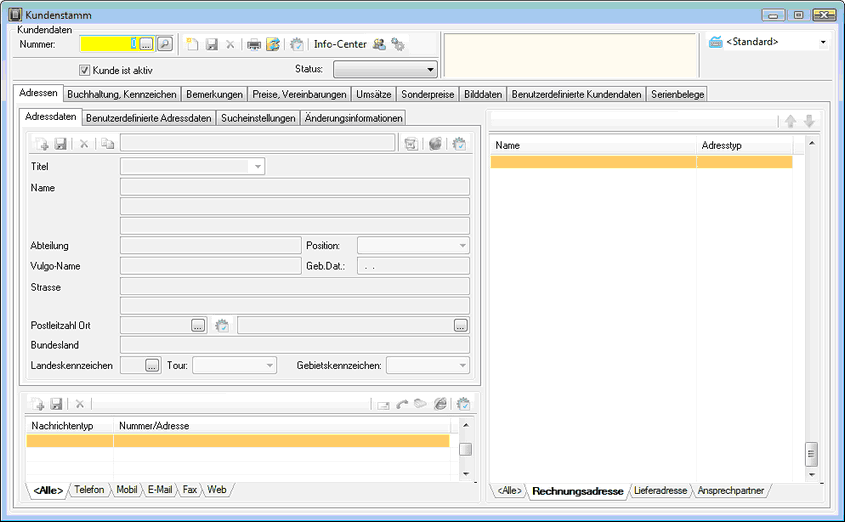Click the keyboard icon beside <Standard>
Screen dimensions: 845x522
click(716, 41)
